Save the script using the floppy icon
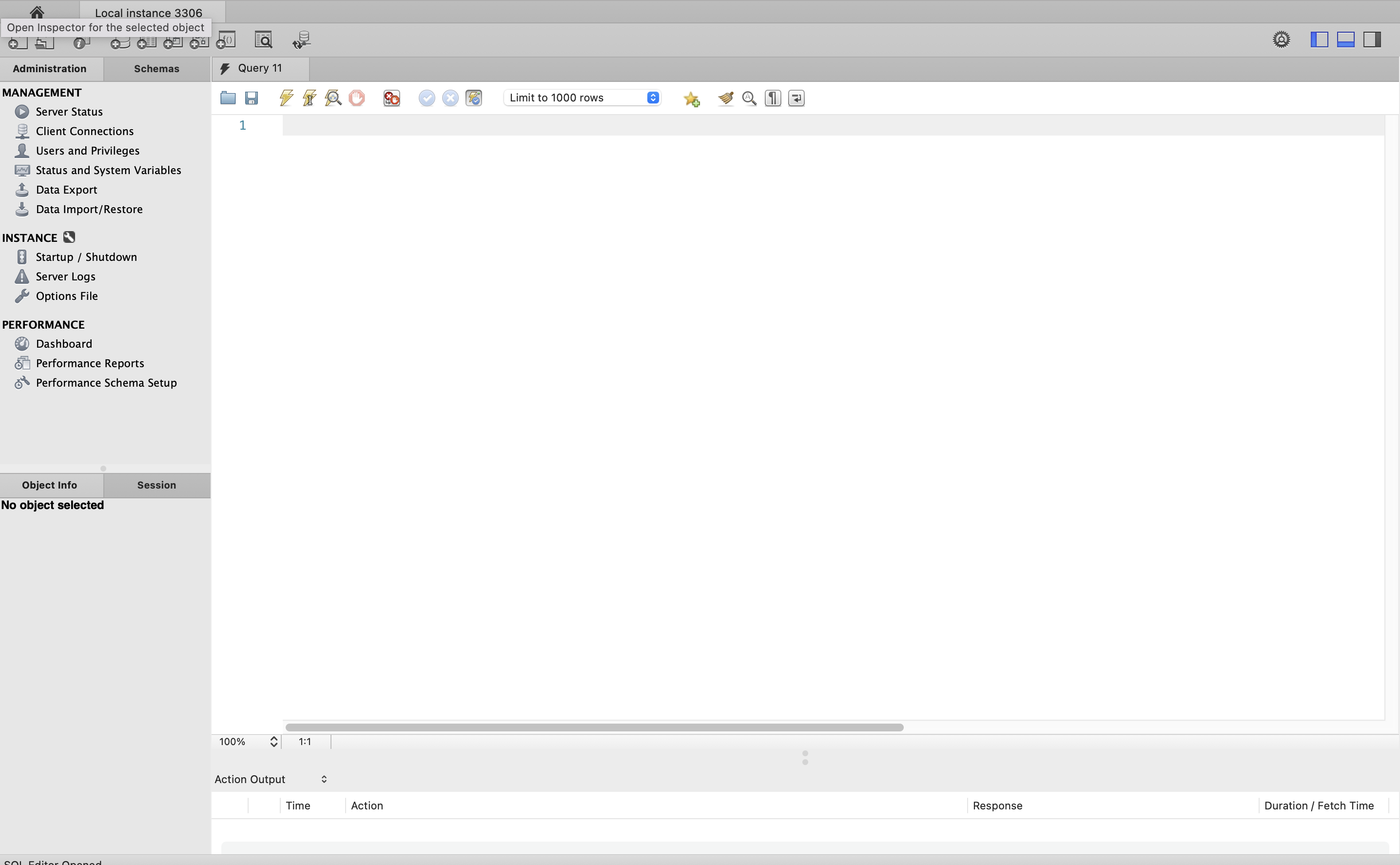The image size is (1400, 865). (251, 98)
